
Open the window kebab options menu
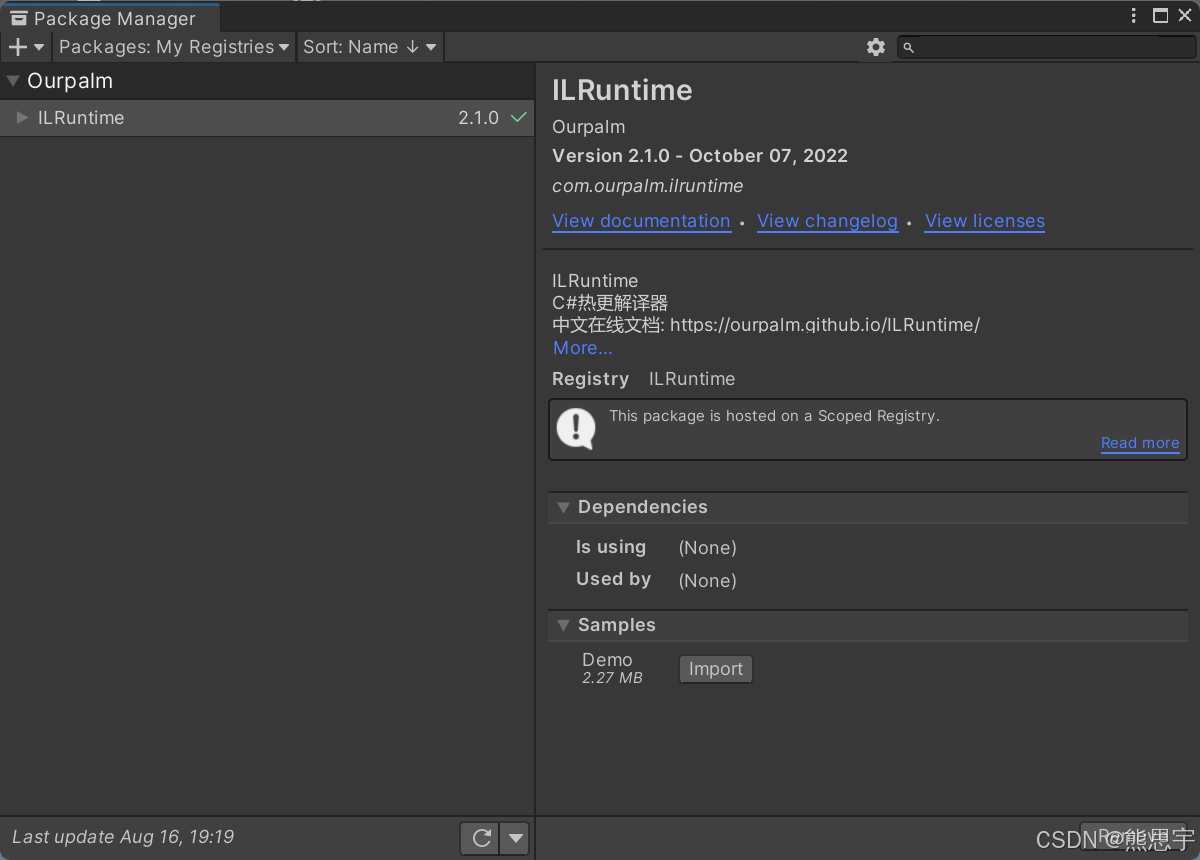tap(1134, 16)
